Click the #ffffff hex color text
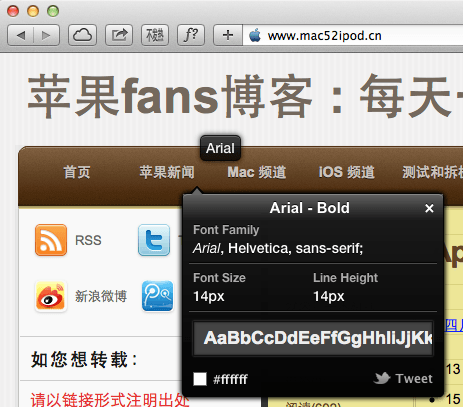 (230, 379)
